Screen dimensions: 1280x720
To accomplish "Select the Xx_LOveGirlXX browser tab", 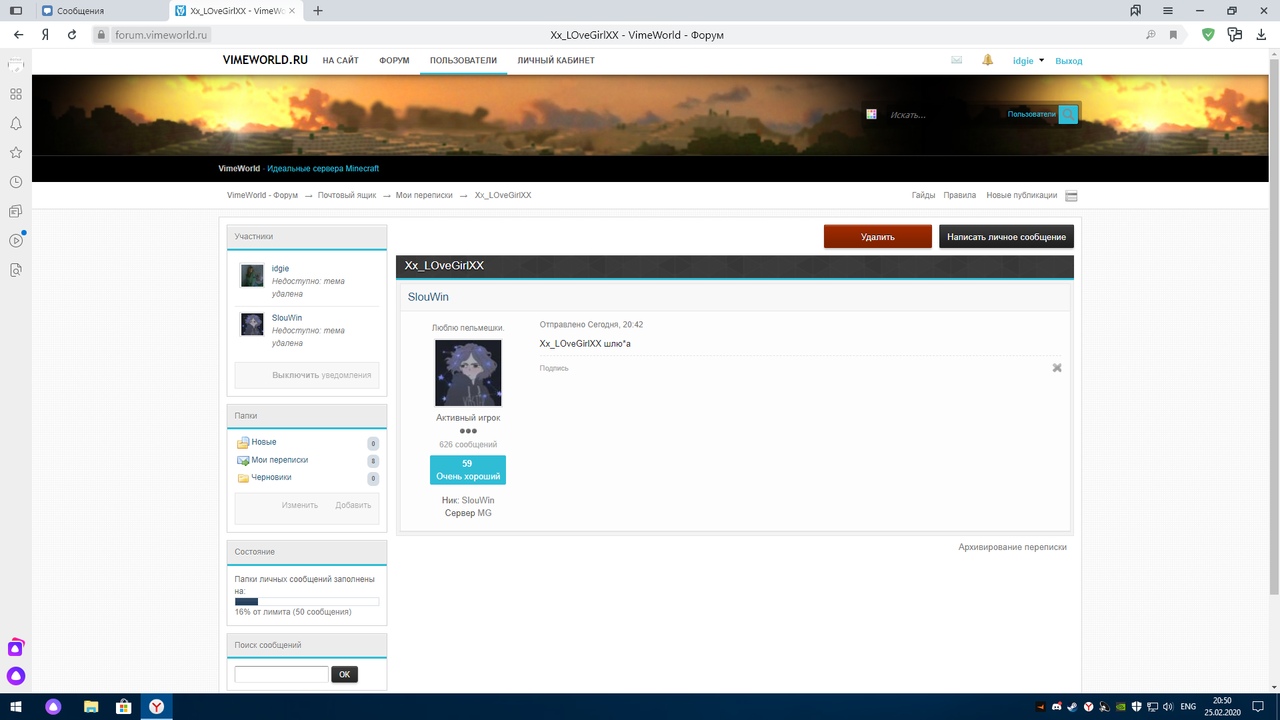I will (235, 11).
